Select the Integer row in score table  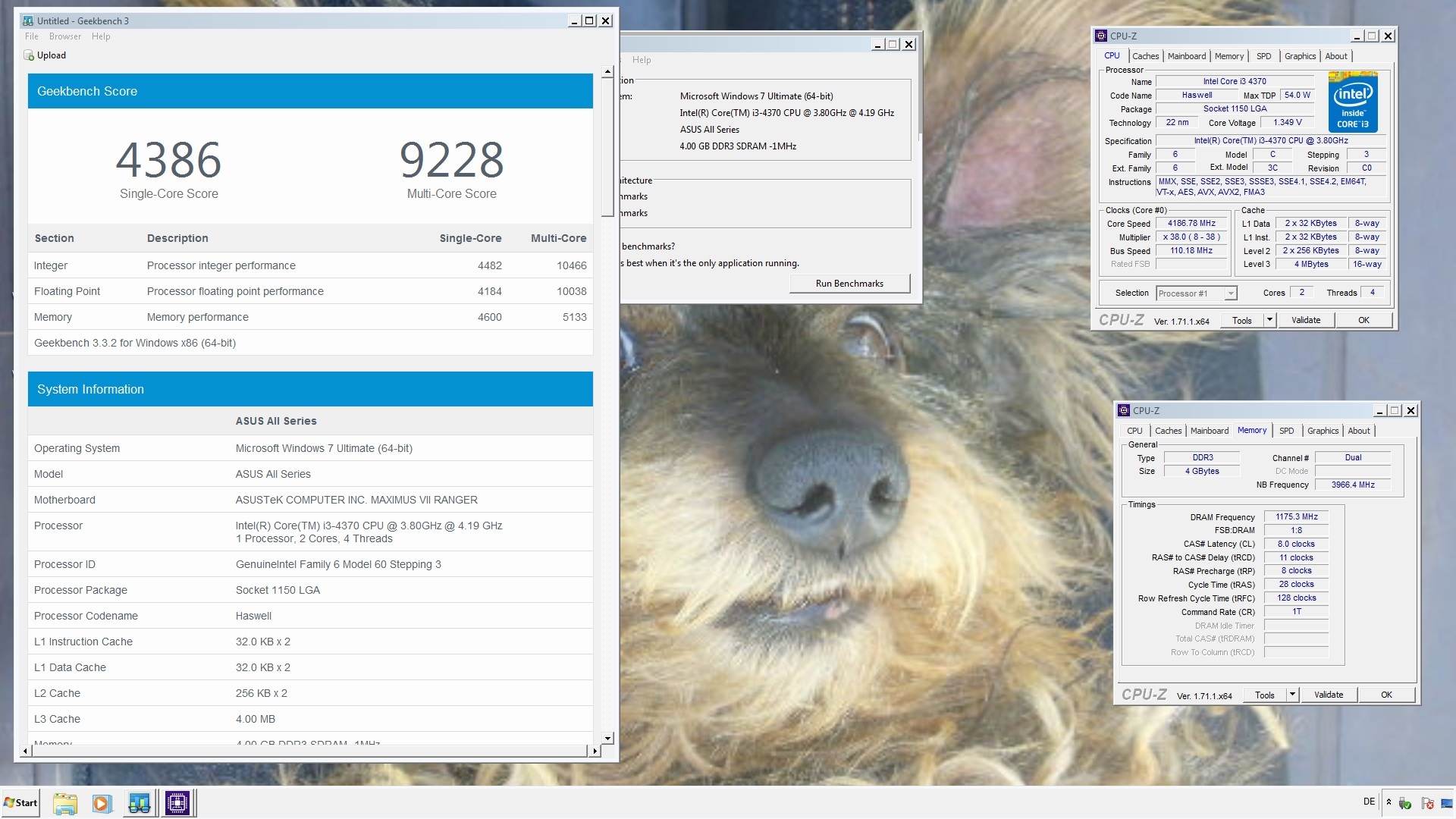(310, 265)
